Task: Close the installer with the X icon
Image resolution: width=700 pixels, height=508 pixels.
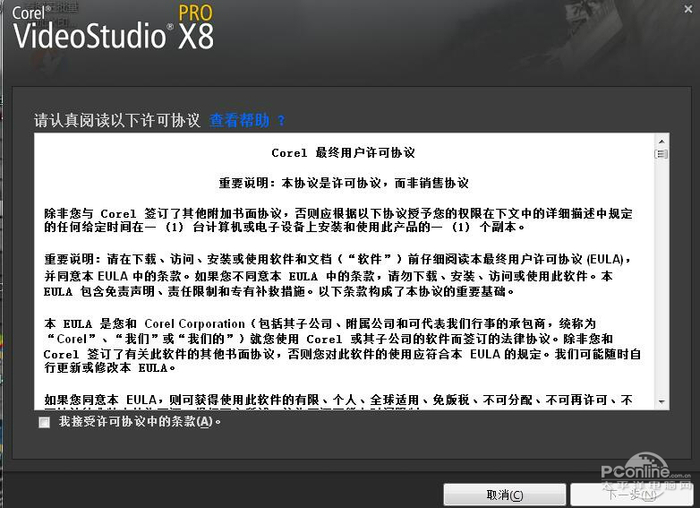Action: [688, 8]
